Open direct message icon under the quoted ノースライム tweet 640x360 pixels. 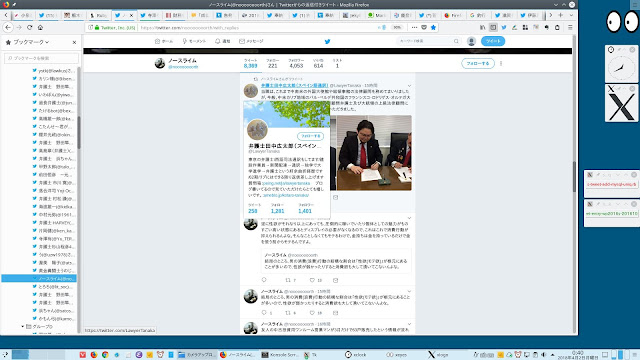336,280
